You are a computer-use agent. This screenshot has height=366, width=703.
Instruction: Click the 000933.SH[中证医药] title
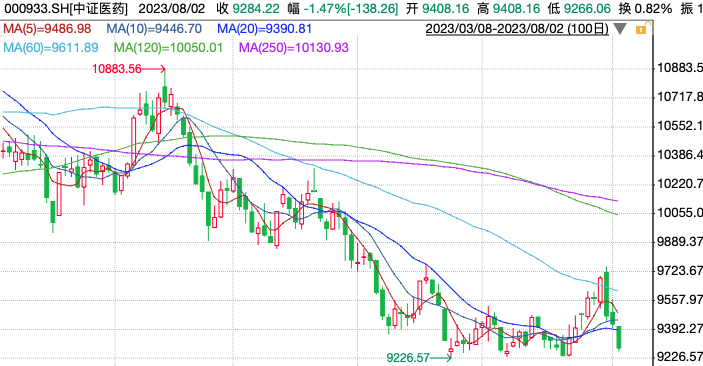(66, 9)
